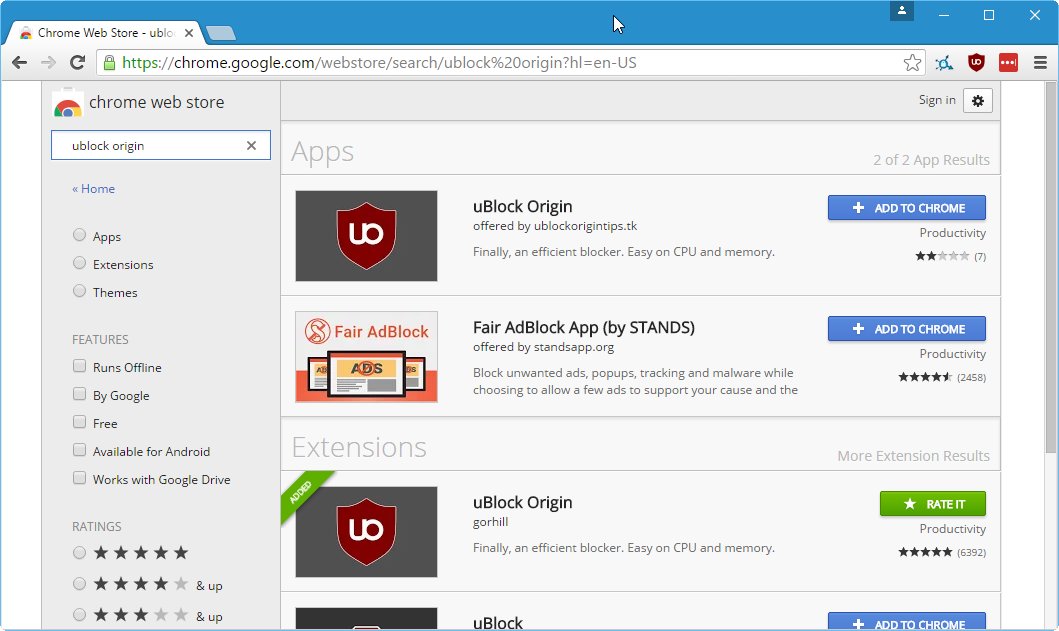This screenshot has height=631, width=1059.
Task: Open the Chrome hamburger menu
Action: [1040, 63]
